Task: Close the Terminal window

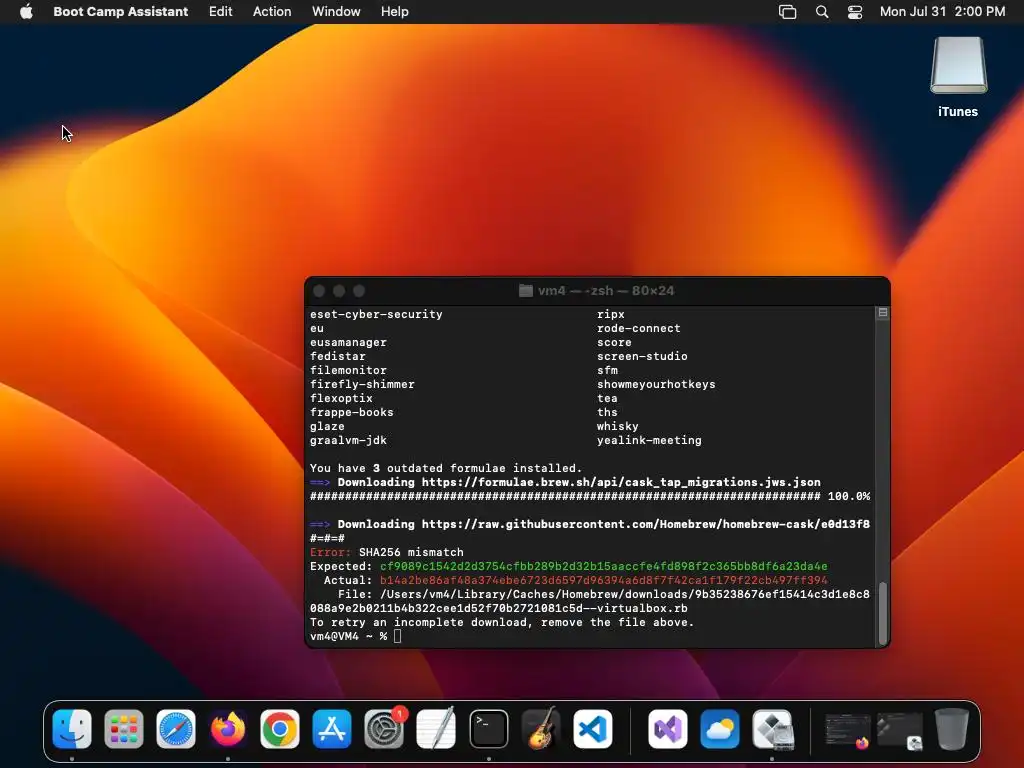Action: point(319,291)
